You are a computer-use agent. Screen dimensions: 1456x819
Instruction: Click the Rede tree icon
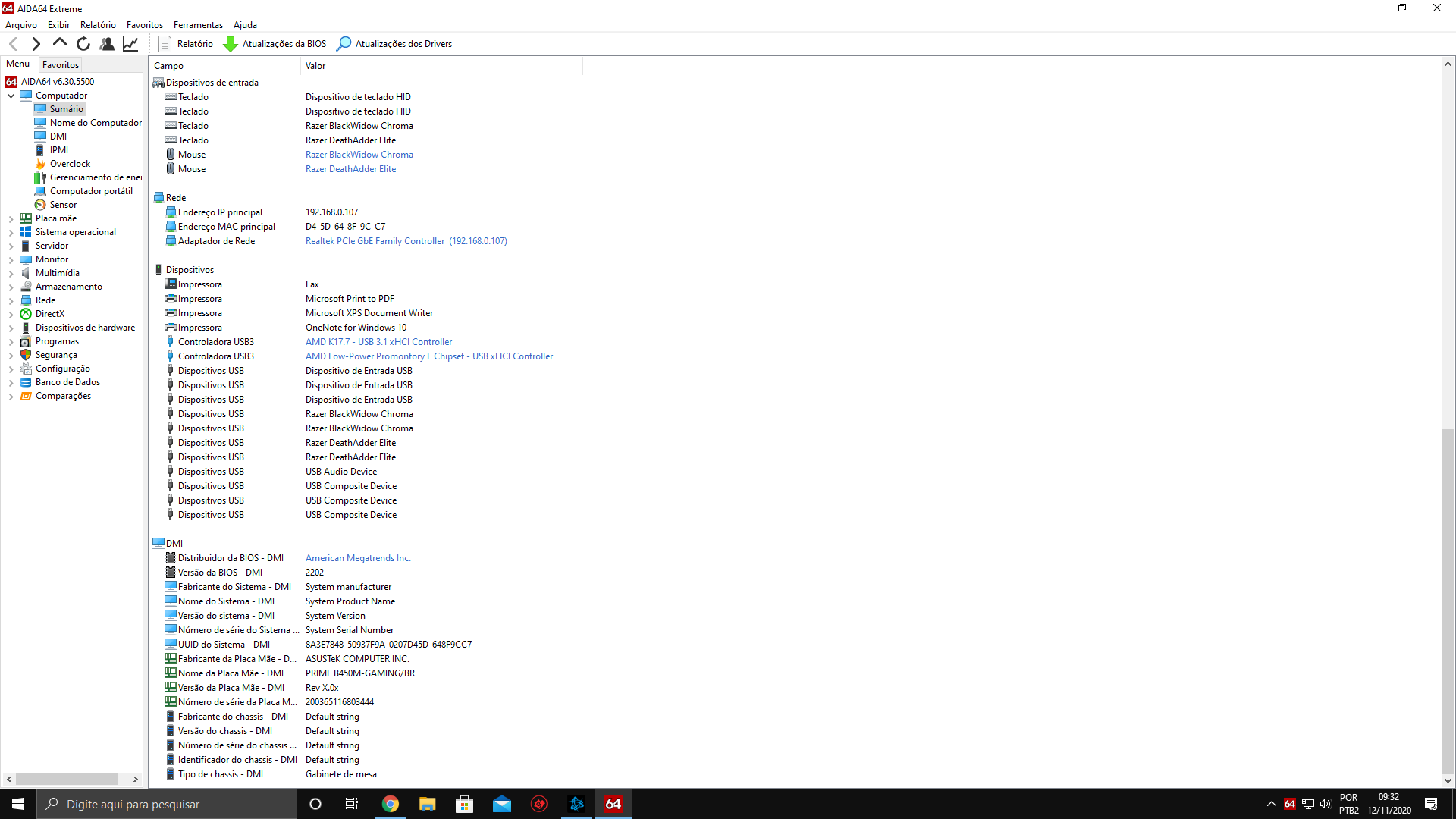(26, 300)
